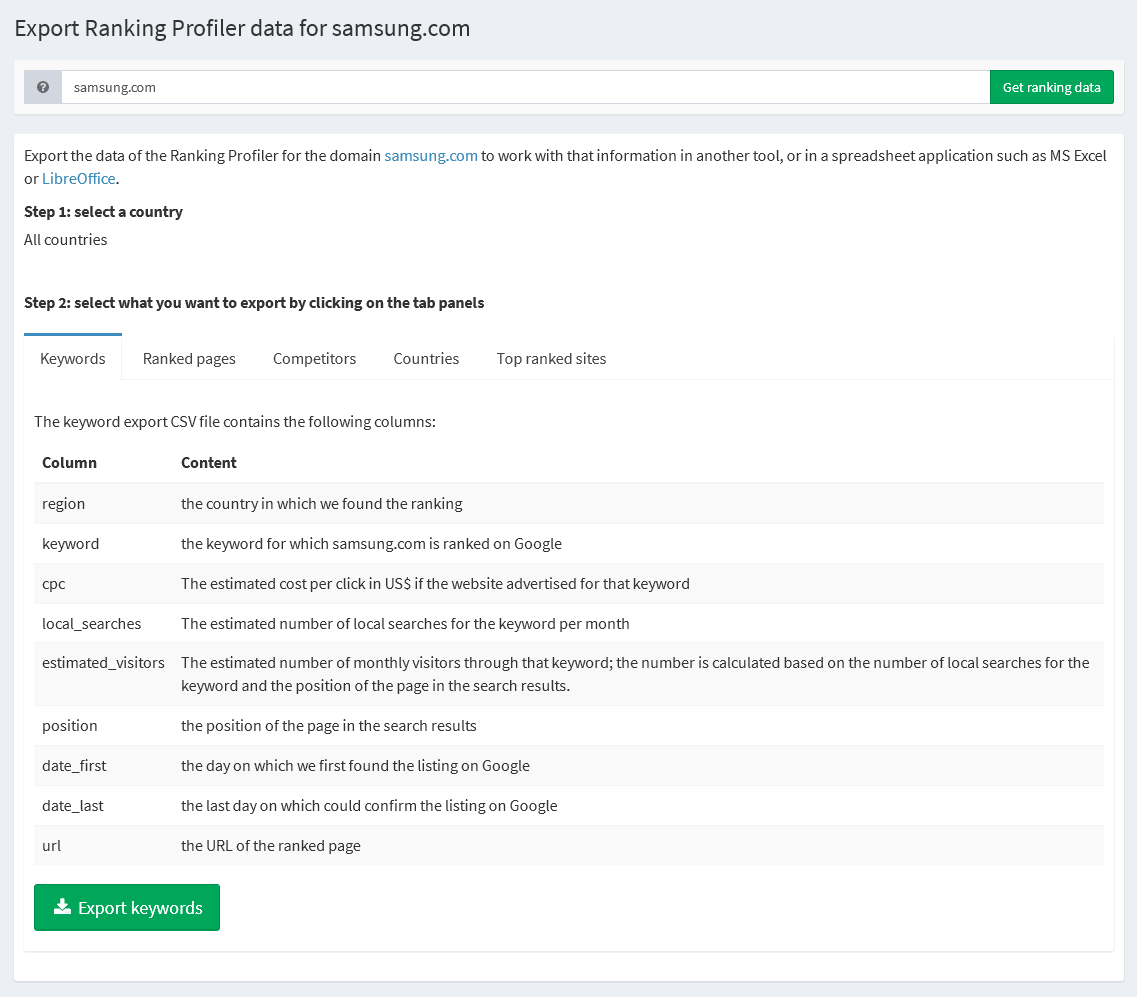Switch to the Competitors tab
The height and width of the screenshot is (997, 1137).
314,358
